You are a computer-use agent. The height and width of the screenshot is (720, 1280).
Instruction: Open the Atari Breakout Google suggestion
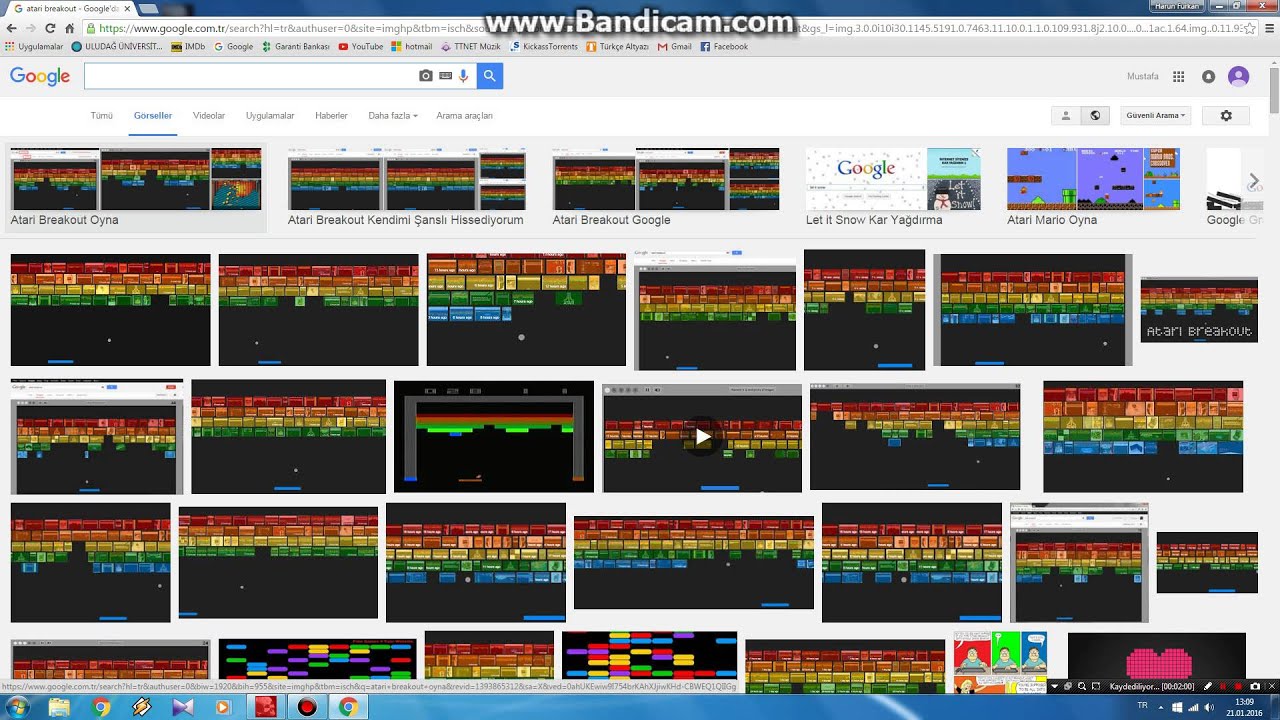point(665,188)
